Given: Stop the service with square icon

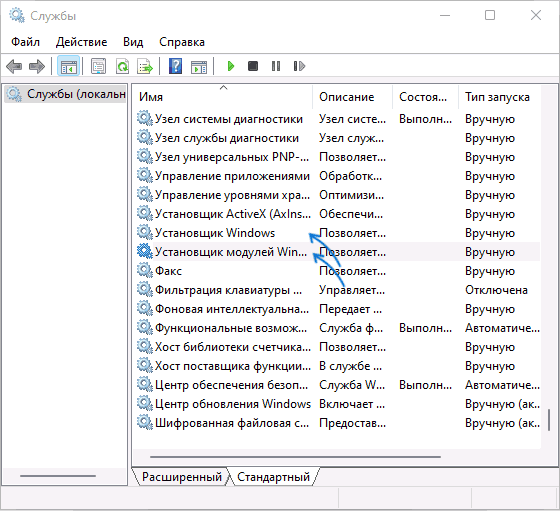Looking at the screenshot, I should coord(253,66).
